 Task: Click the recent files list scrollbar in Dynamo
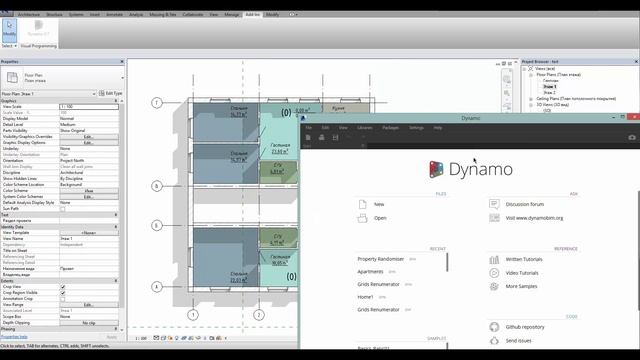447,262
